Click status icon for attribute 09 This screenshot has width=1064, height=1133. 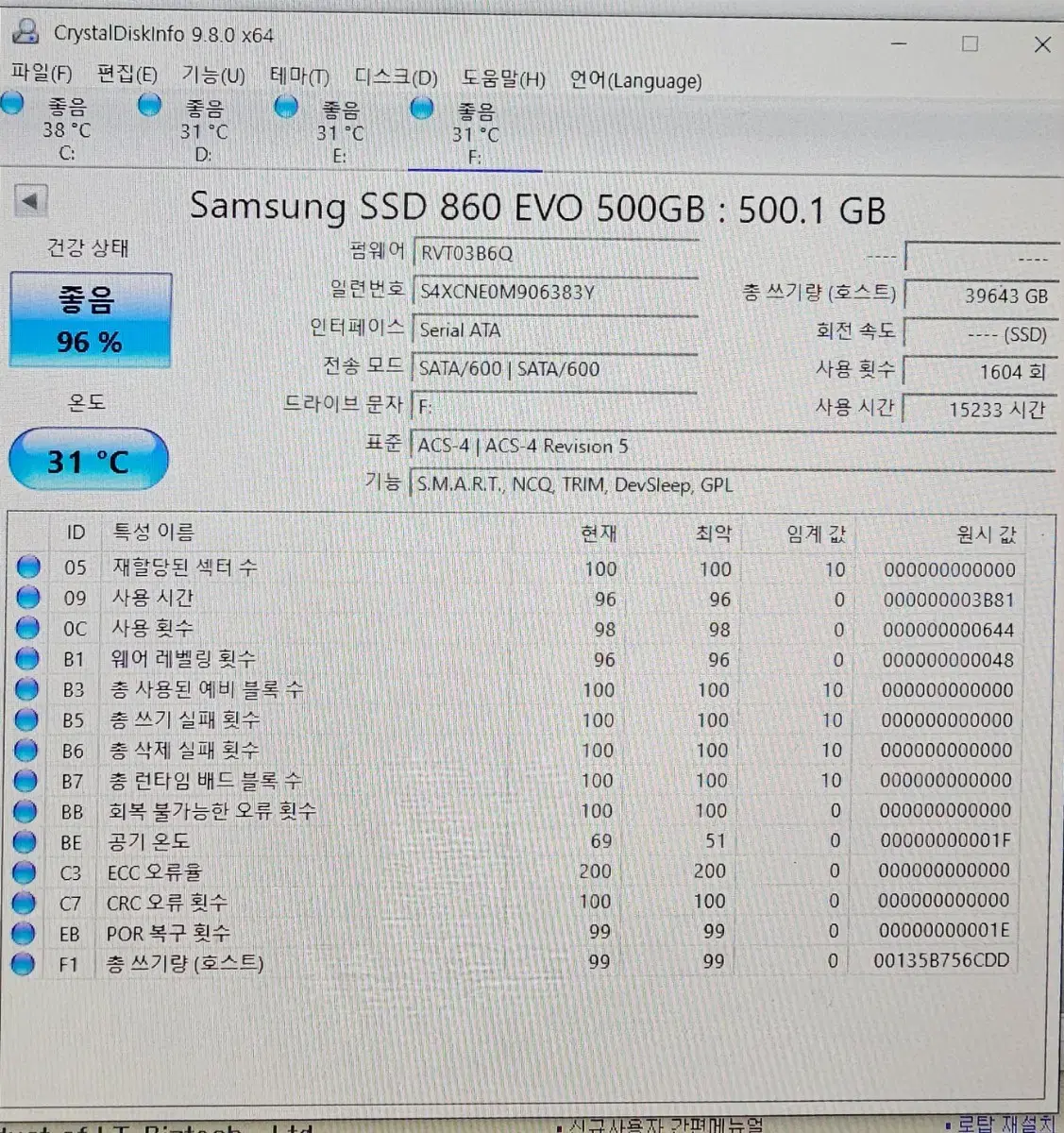[28, 597]
